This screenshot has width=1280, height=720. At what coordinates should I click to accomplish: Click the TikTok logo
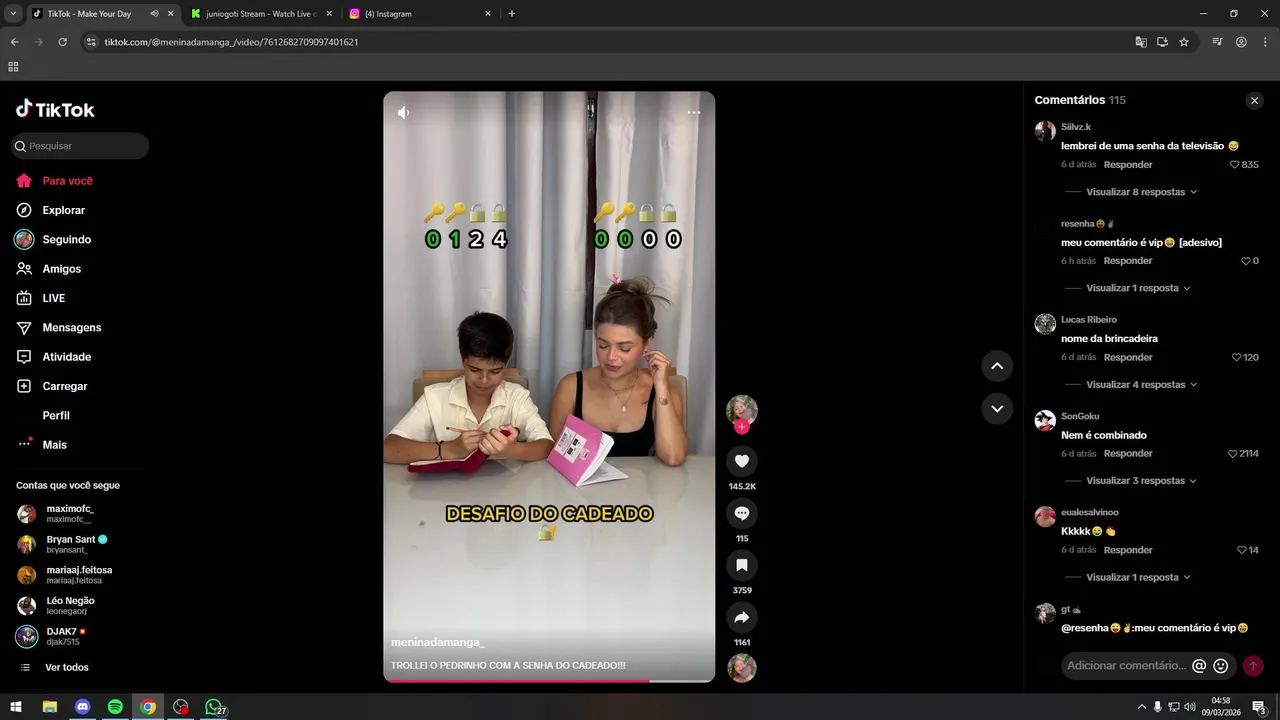[55, 110]
